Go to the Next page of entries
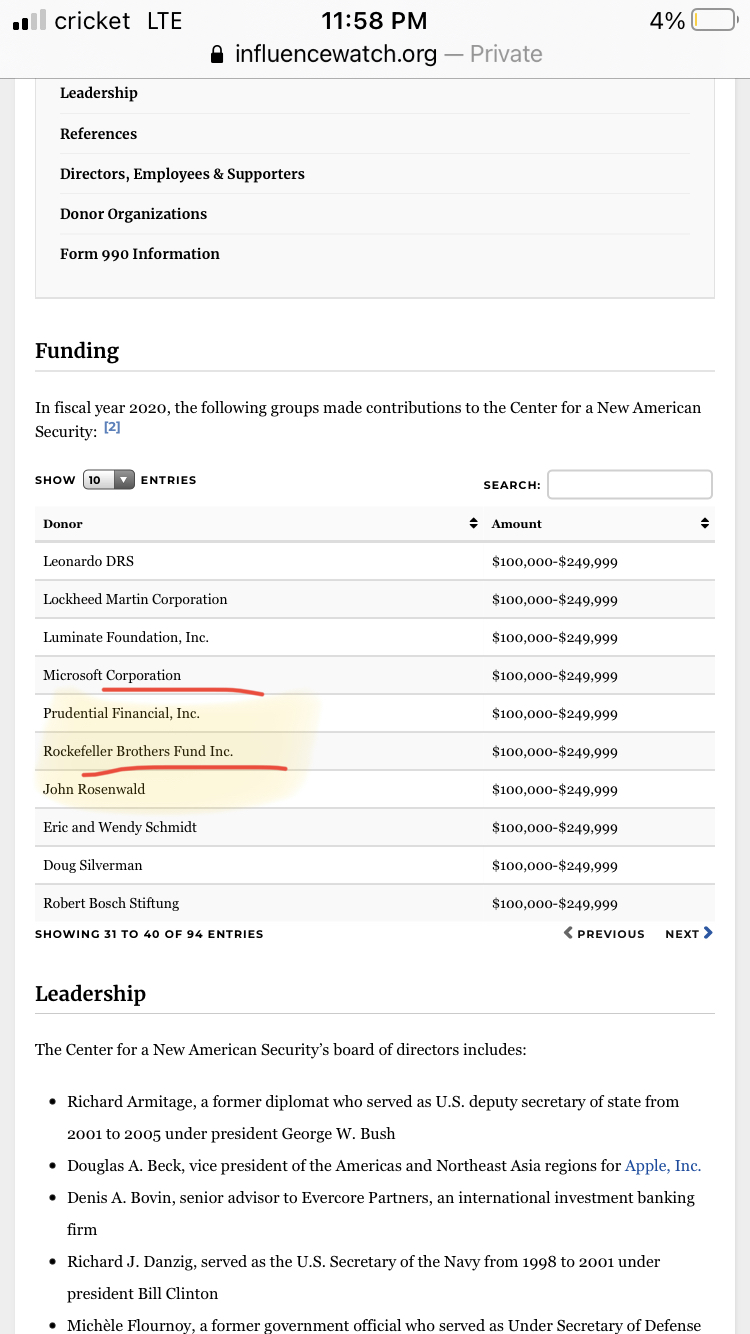 [689, 934]
